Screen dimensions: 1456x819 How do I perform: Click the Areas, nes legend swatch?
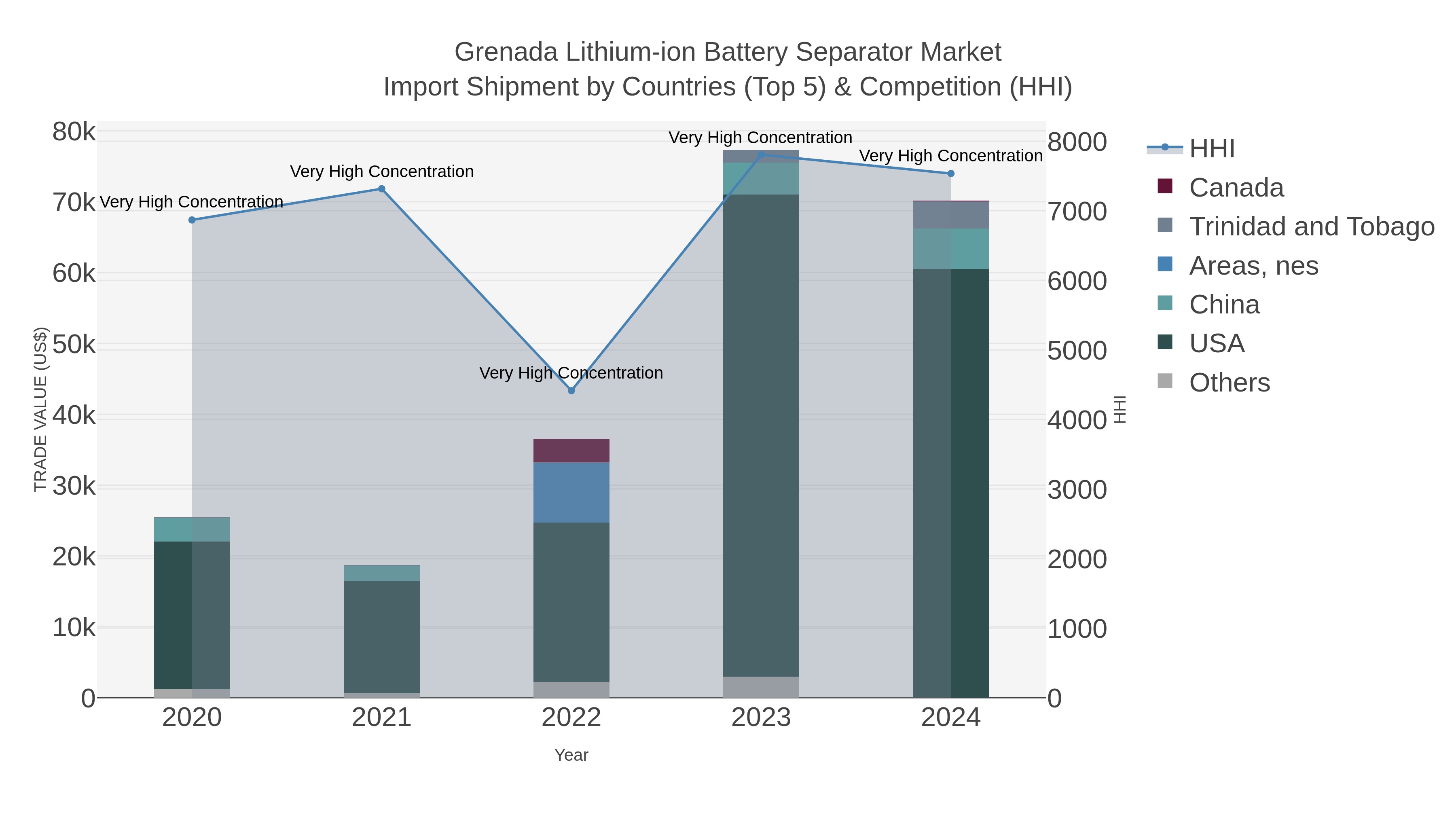click(1165, 264)
